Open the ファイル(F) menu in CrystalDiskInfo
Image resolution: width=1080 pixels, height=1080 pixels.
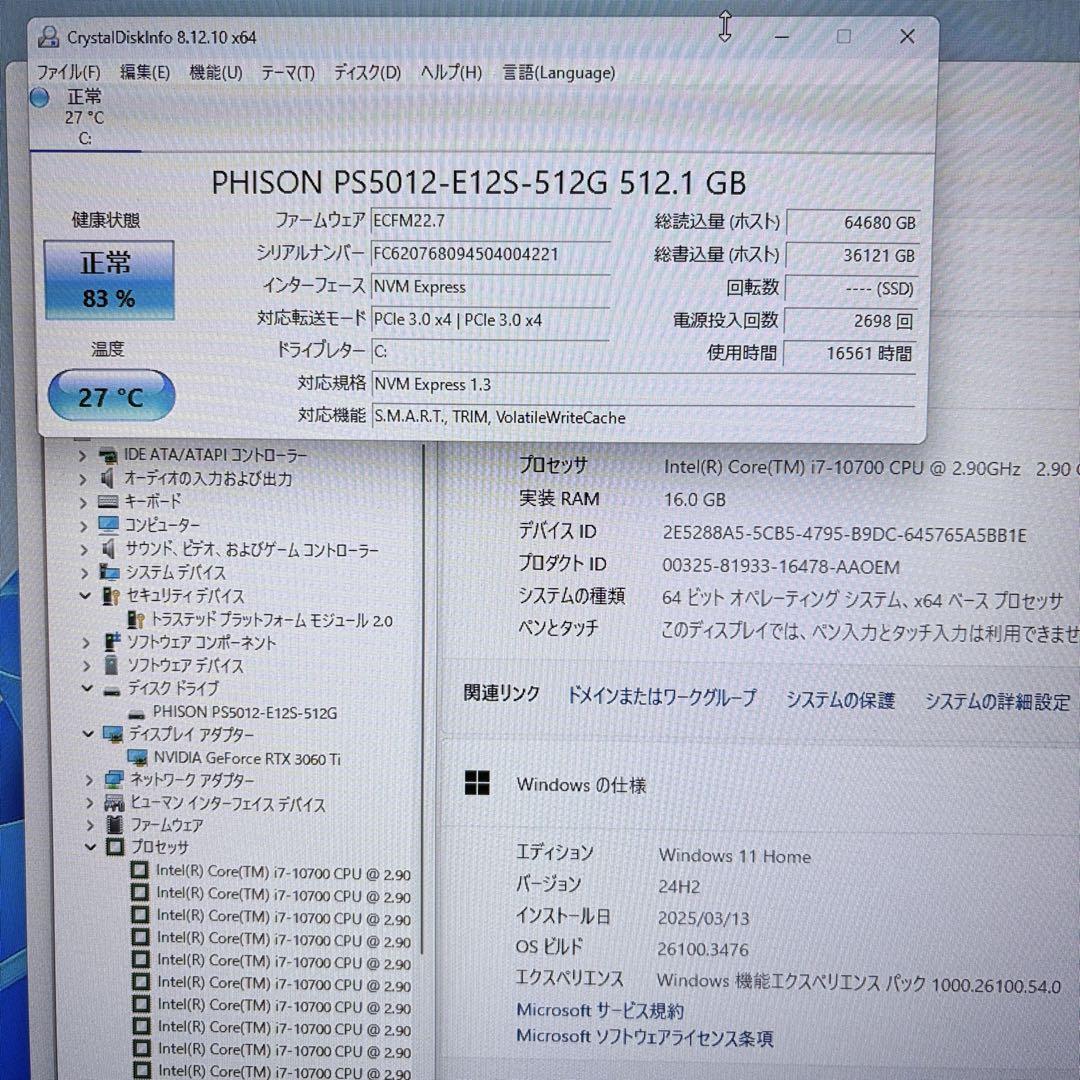click(68, 72)
